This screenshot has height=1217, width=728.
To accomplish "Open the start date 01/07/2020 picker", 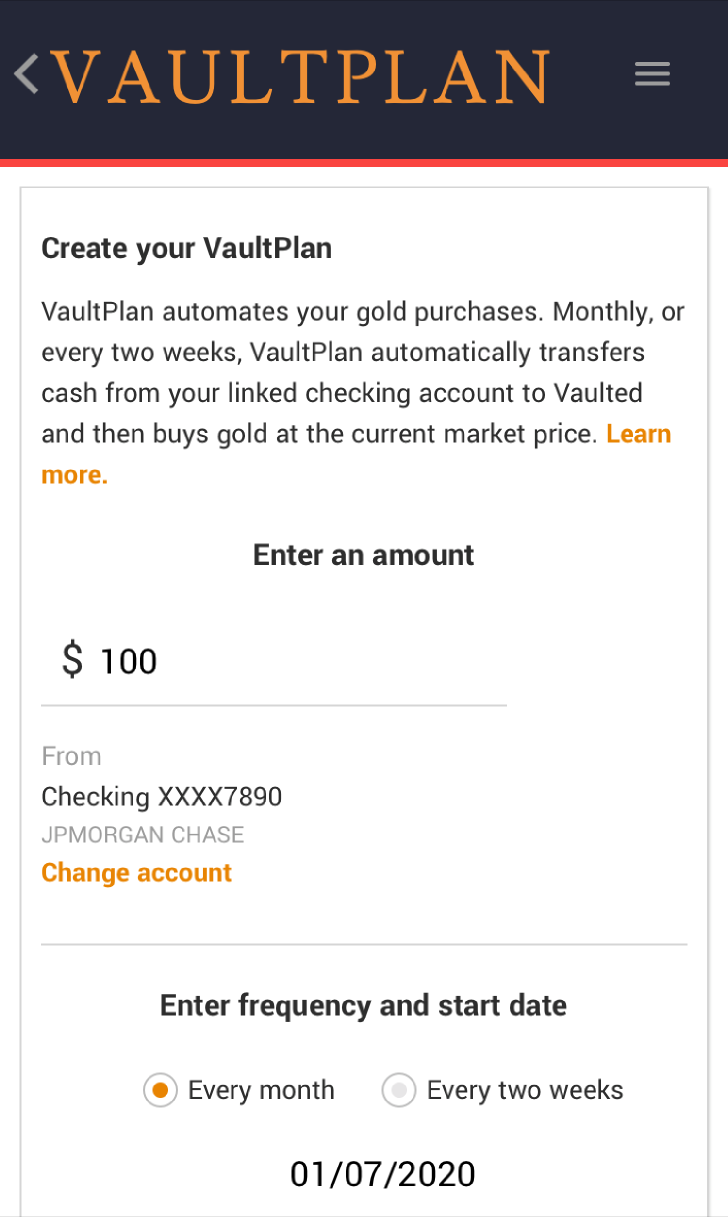I will coord(382,1174).
